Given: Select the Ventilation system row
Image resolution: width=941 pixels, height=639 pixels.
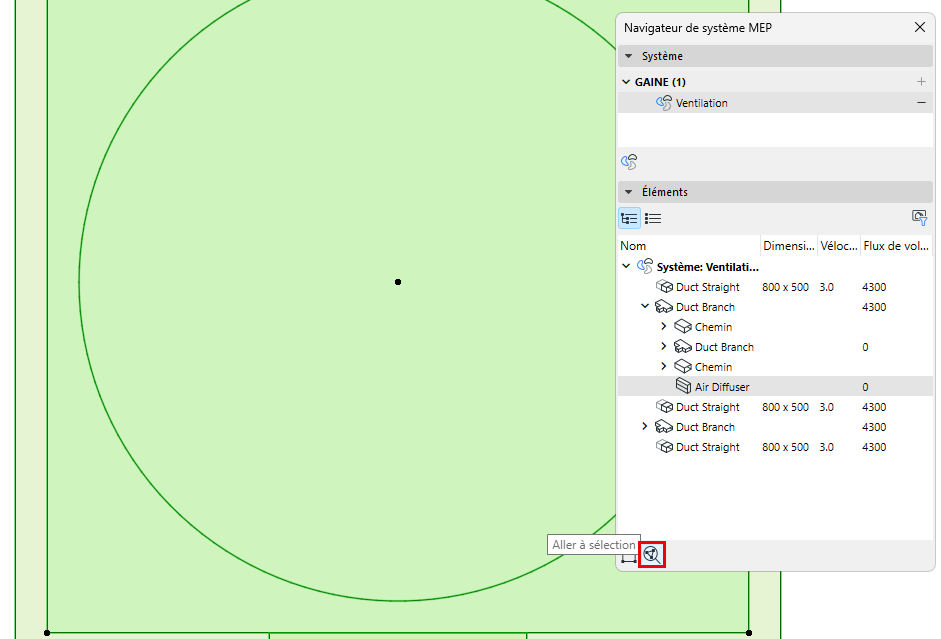Looking at the screenshot, I should tap(775, 103).
